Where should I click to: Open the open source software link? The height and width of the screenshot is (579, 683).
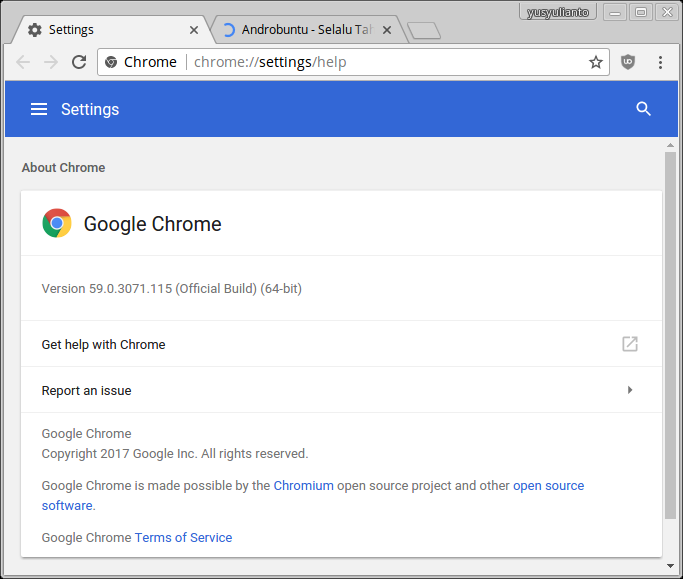coord(548,485)
